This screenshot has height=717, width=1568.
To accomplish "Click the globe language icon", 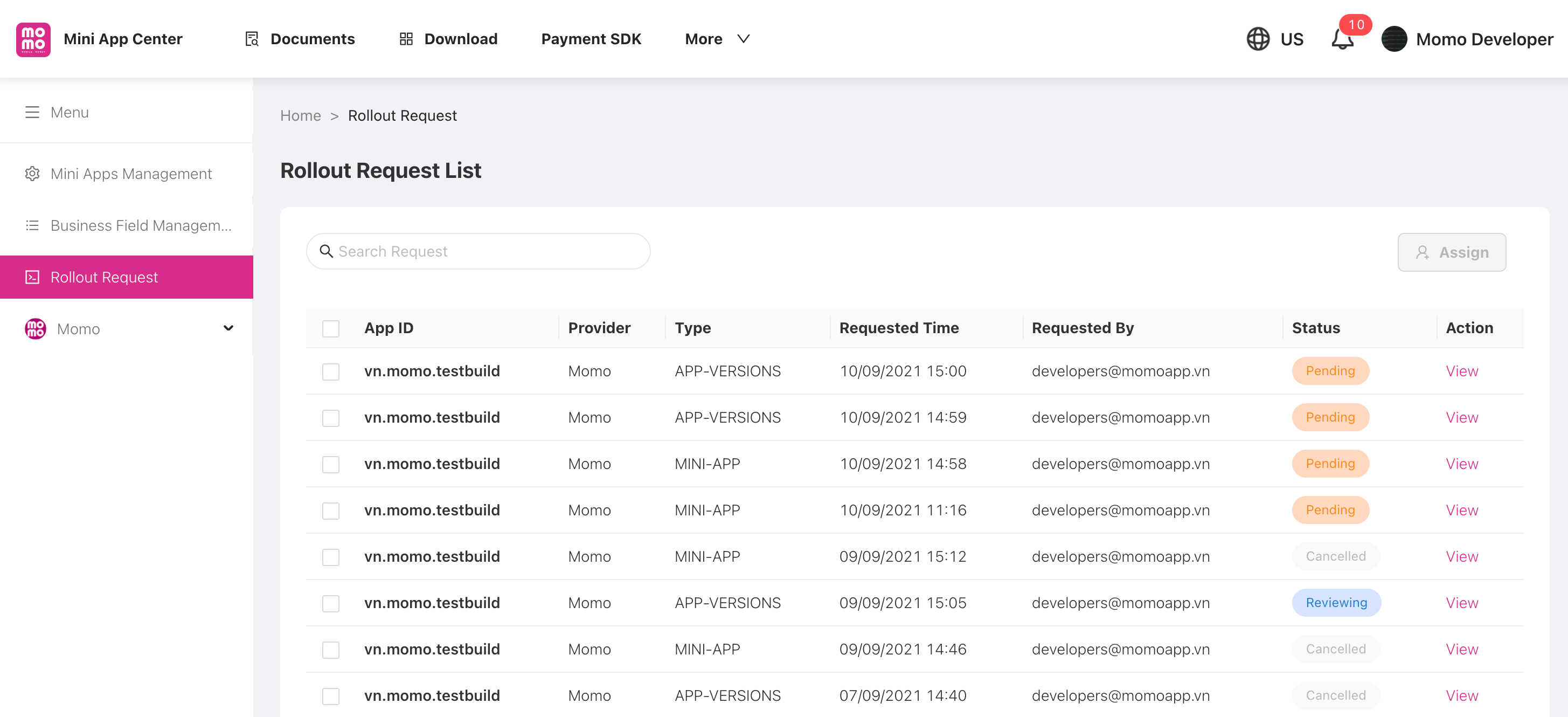I will point(1258,39).
